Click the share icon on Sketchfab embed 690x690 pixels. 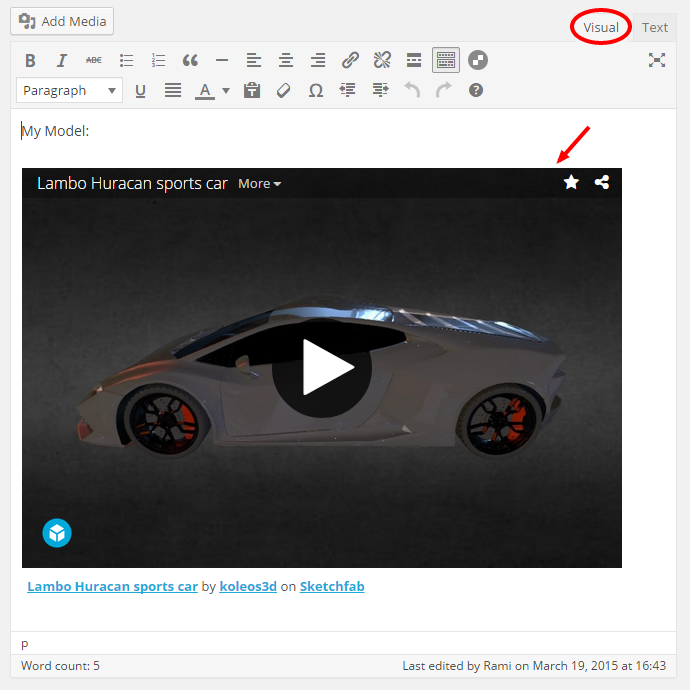(x=601, y=182)
